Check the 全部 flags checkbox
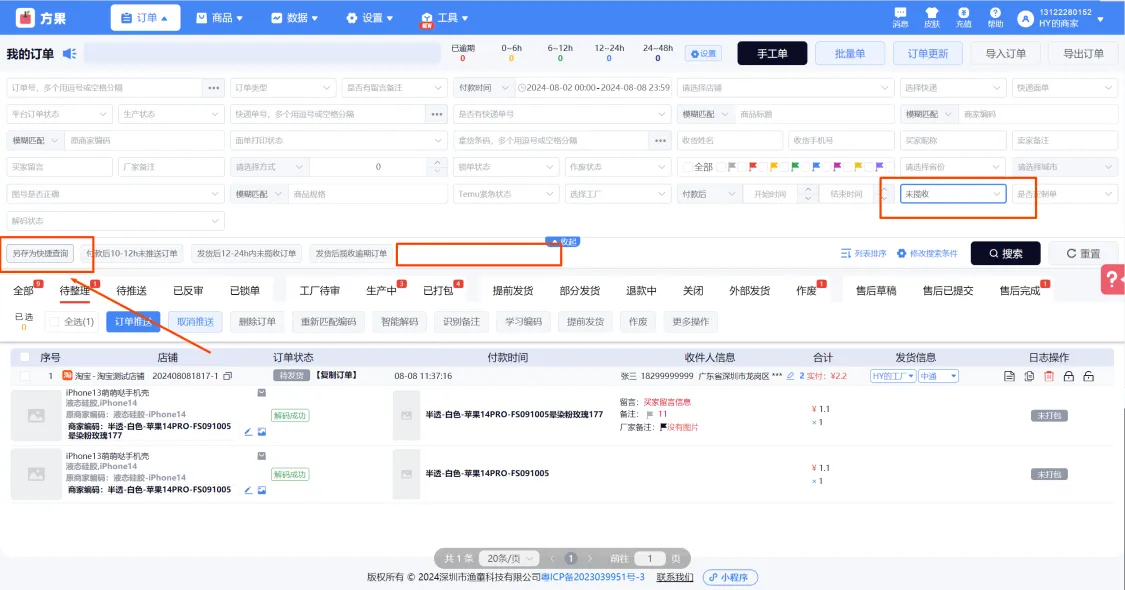 click(x=686, y=167)
